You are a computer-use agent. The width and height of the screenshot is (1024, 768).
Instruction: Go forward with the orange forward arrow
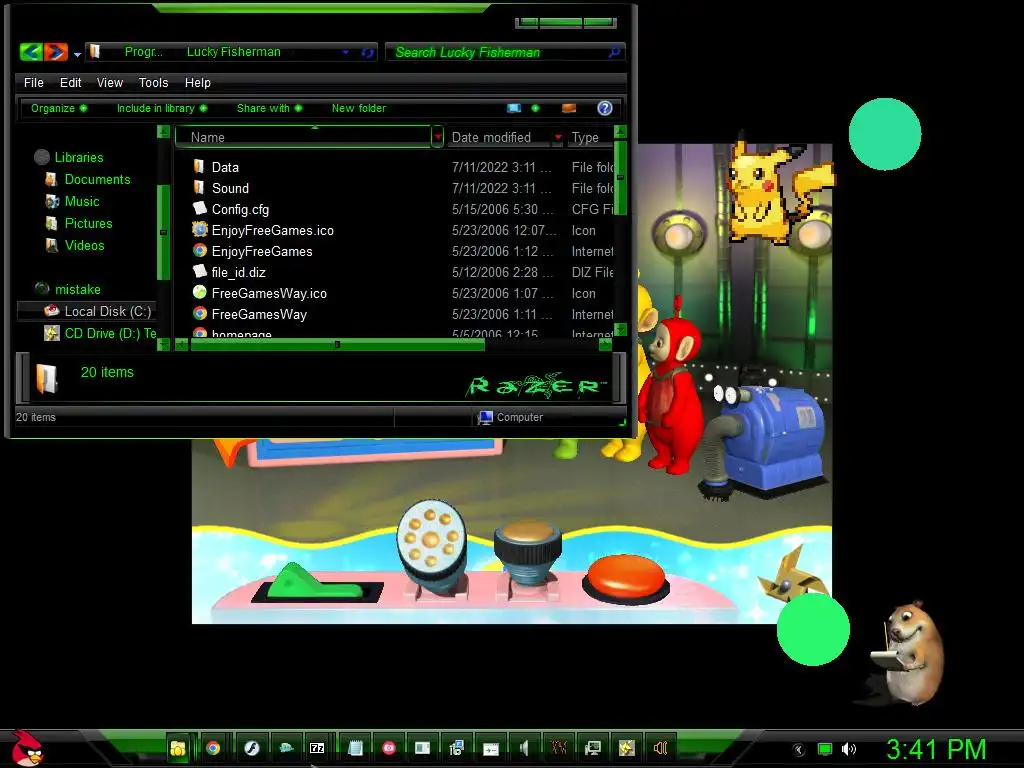point(56,52)
